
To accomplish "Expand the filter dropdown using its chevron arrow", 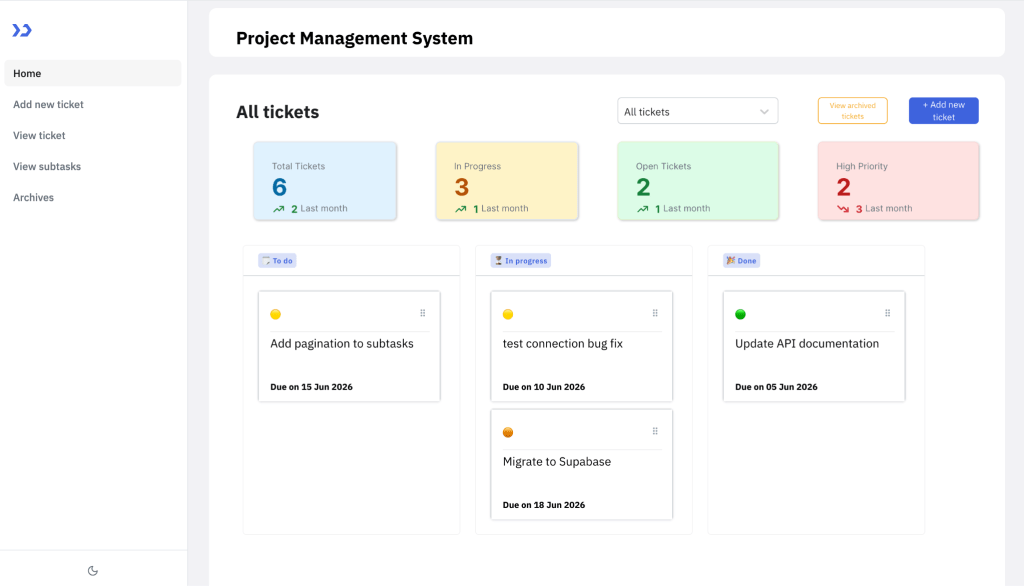I will click(764, 112).
